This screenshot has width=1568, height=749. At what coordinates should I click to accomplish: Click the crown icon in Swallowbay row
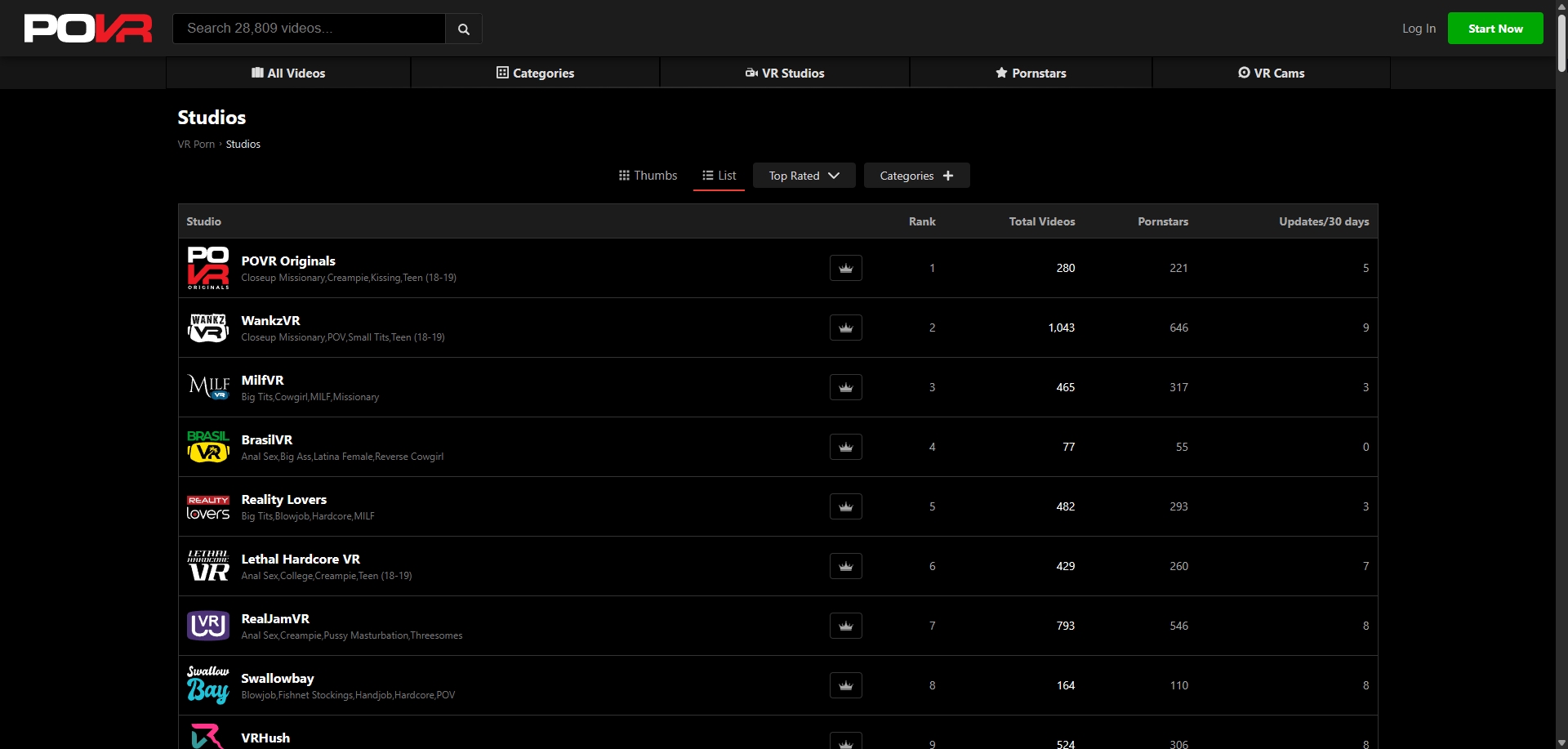(845, 685)
